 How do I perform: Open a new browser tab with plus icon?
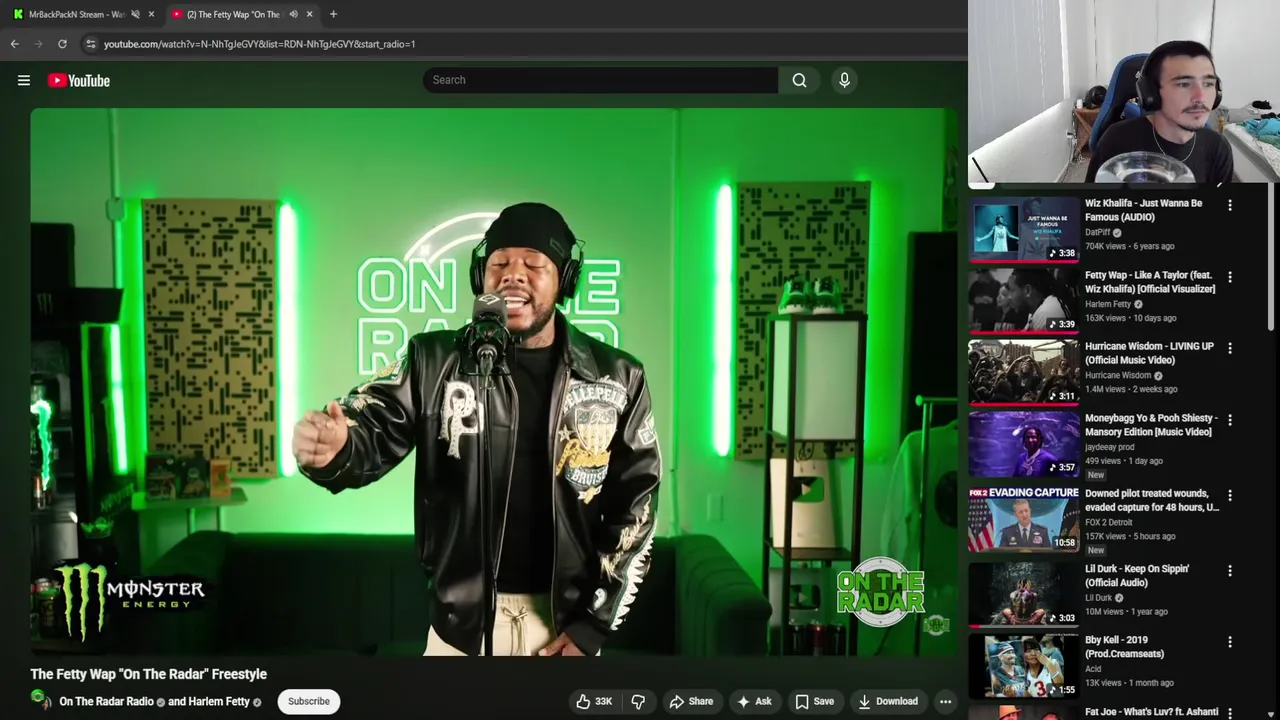[x=333, y=14]
